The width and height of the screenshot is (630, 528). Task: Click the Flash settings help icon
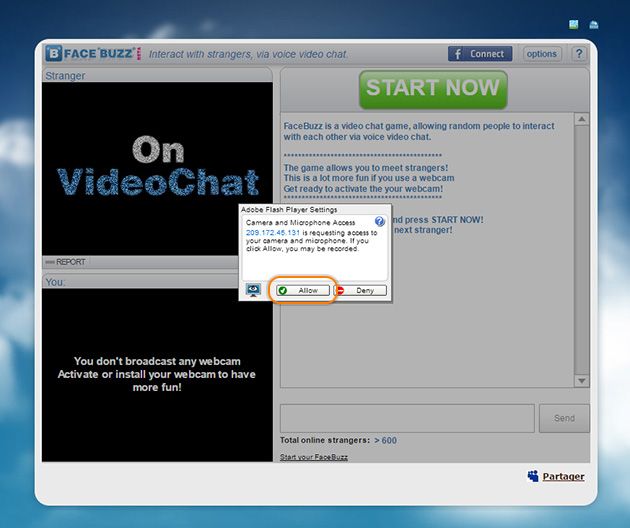379,222
